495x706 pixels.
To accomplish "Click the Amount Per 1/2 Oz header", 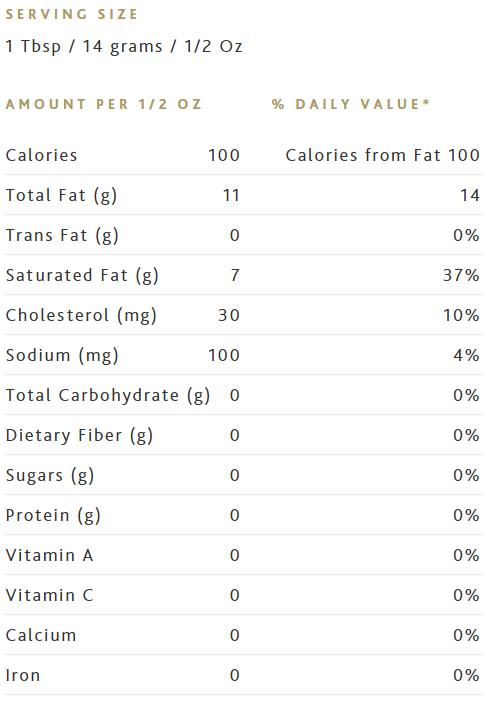I will (x=103, y=104).
